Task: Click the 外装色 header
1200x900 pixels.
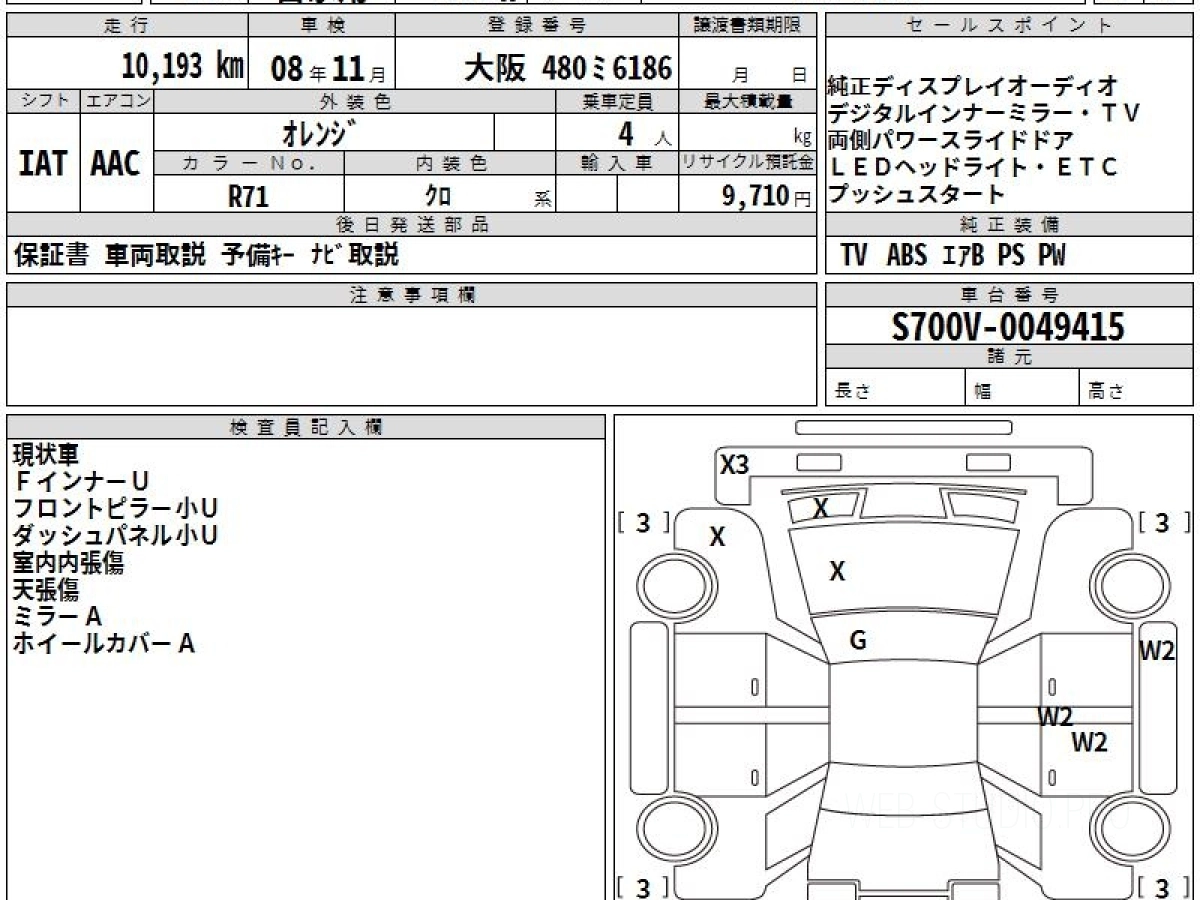Action: [355, 101]
